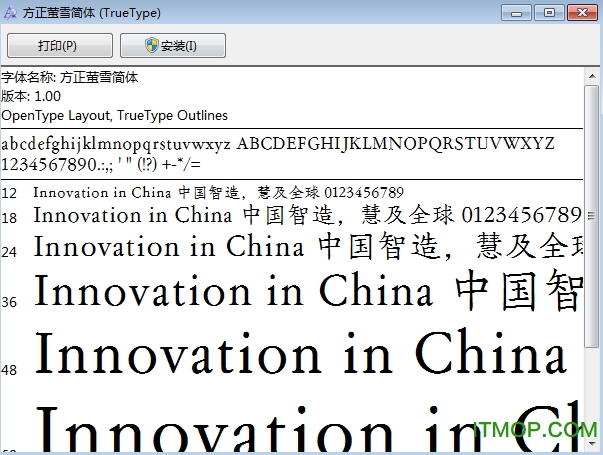Click the 安装(I) install button

point(173,46)
